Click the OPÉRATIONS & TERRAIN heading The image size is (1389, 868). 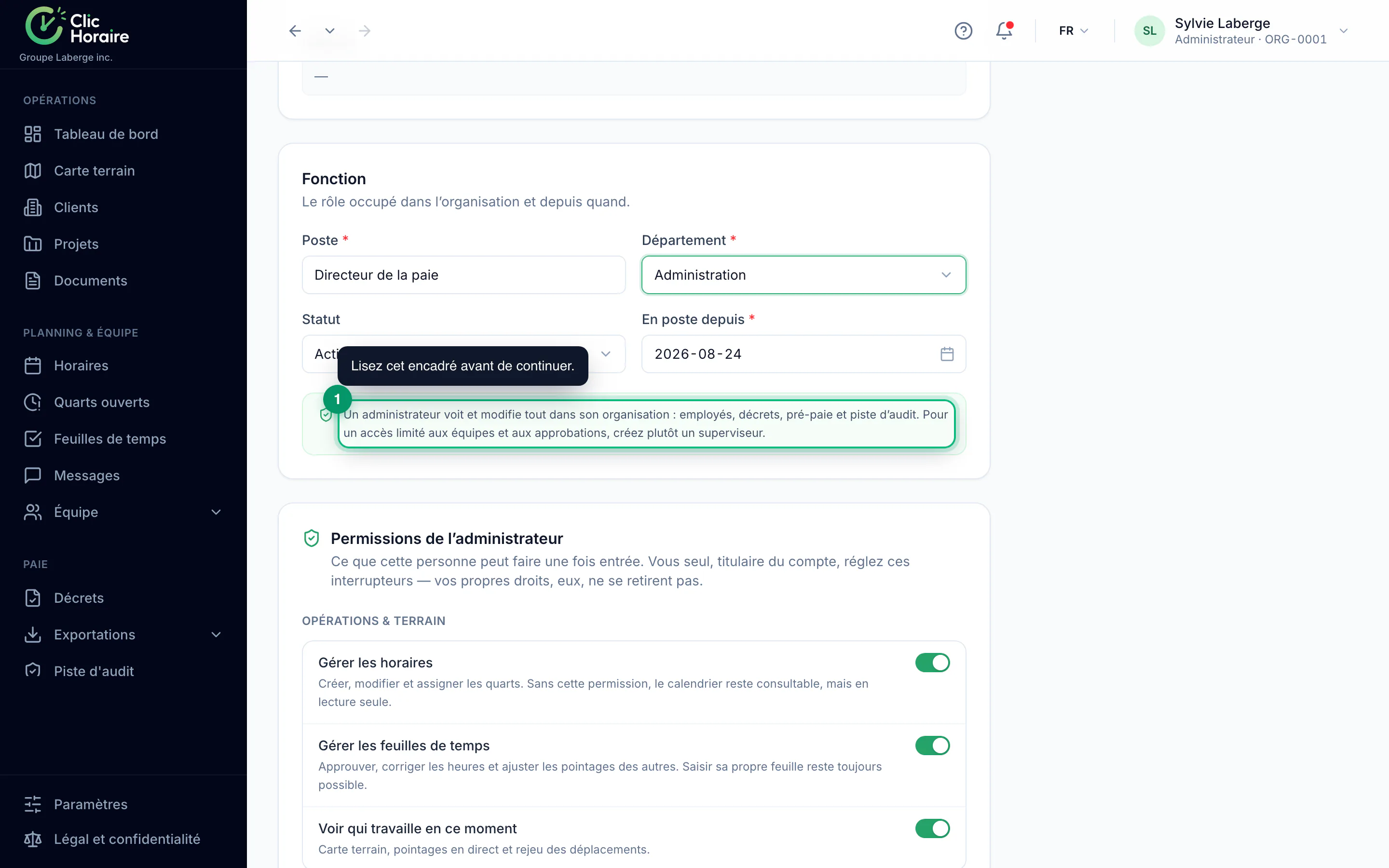(374, 621)
